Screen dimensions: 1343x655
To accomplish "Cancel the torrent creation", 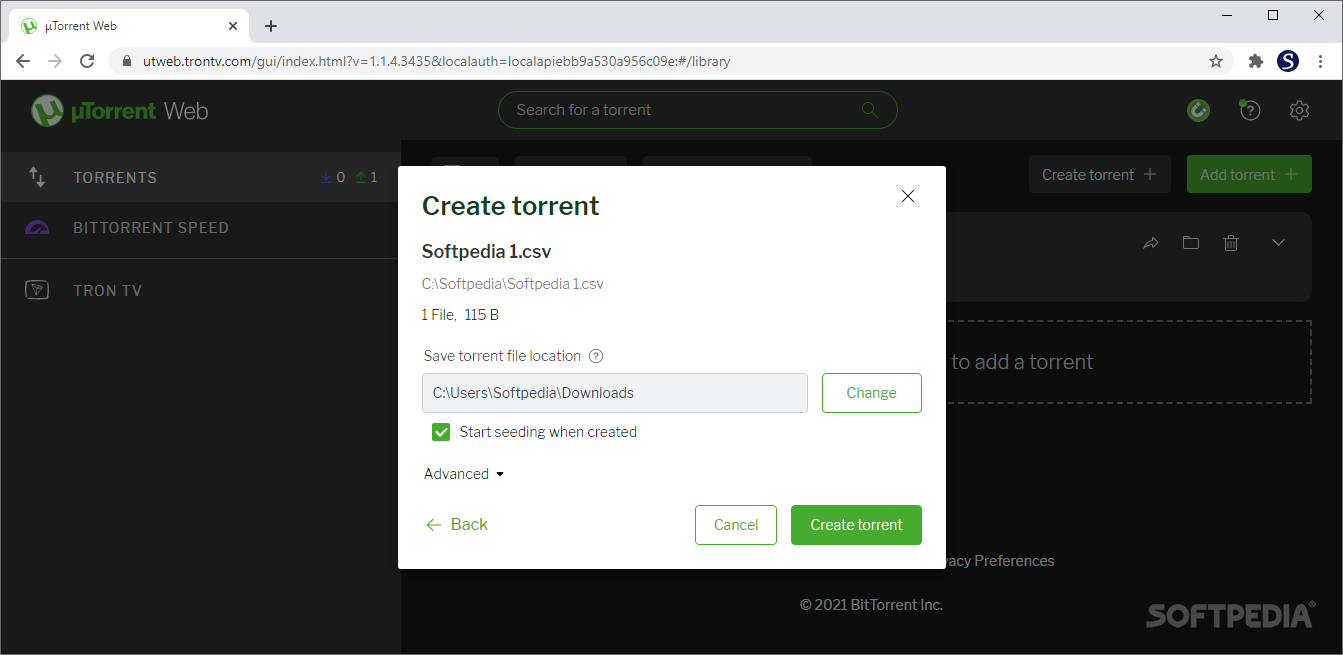I will click(736, 525).
